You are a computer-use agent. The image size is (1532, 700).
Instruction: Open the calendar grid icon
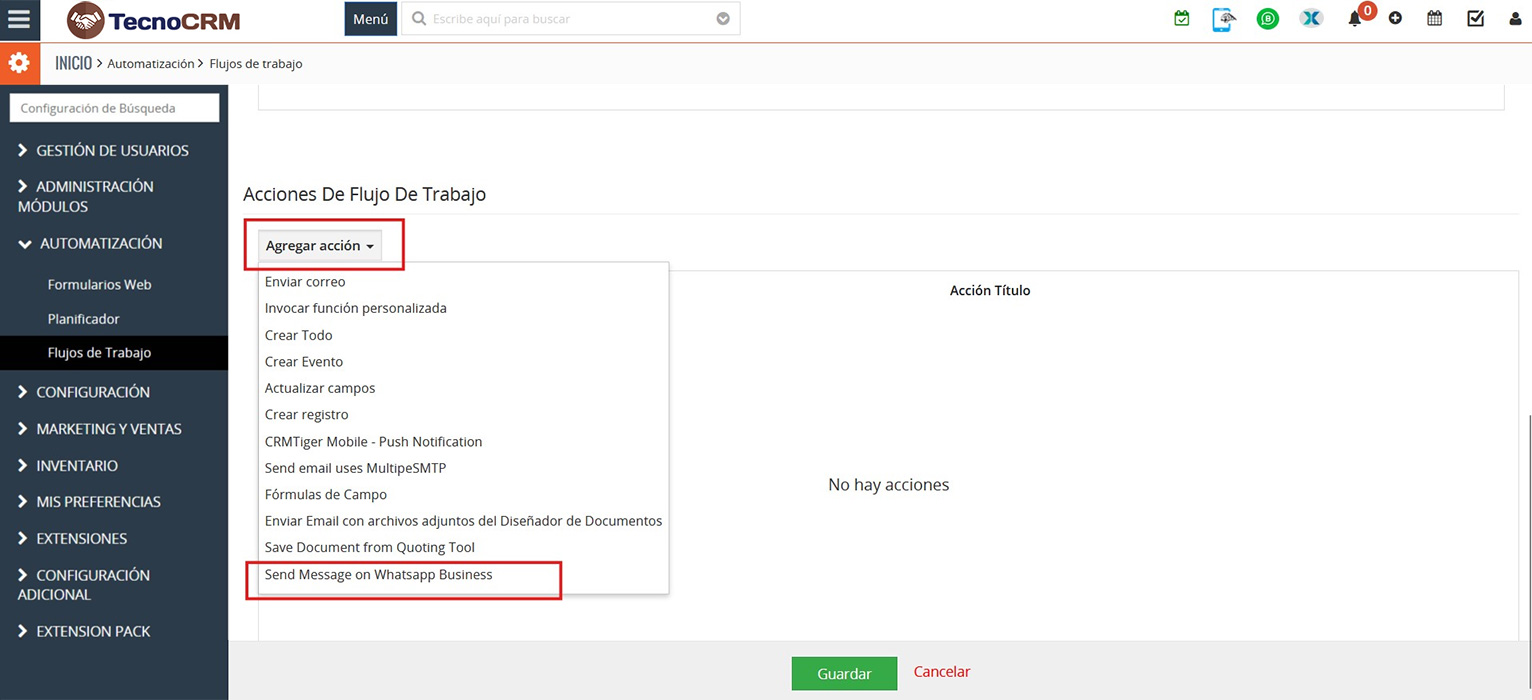[1434, 19]
